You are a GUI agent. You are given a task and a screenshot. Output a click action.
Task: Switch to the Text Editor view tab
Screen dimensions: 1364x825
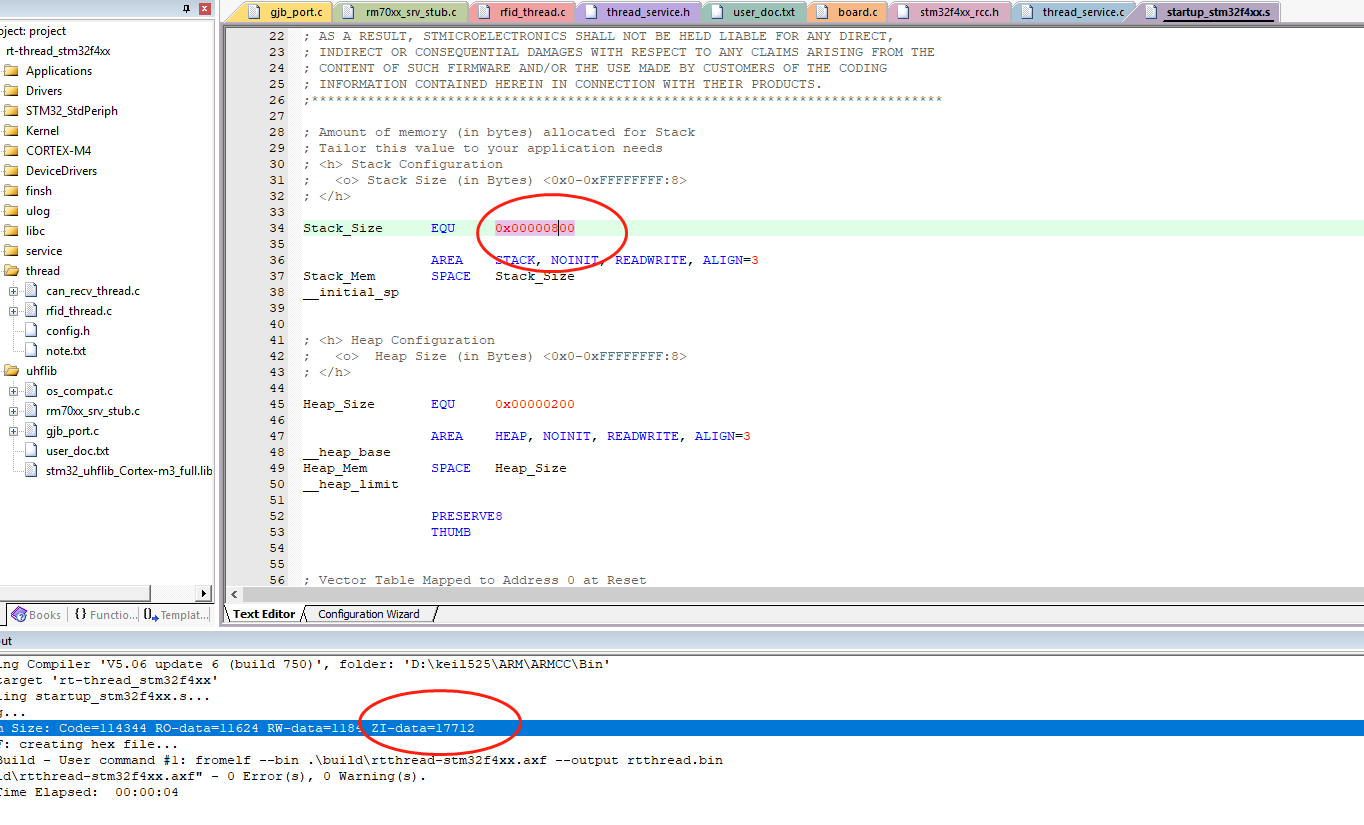[x=264, y=614]
